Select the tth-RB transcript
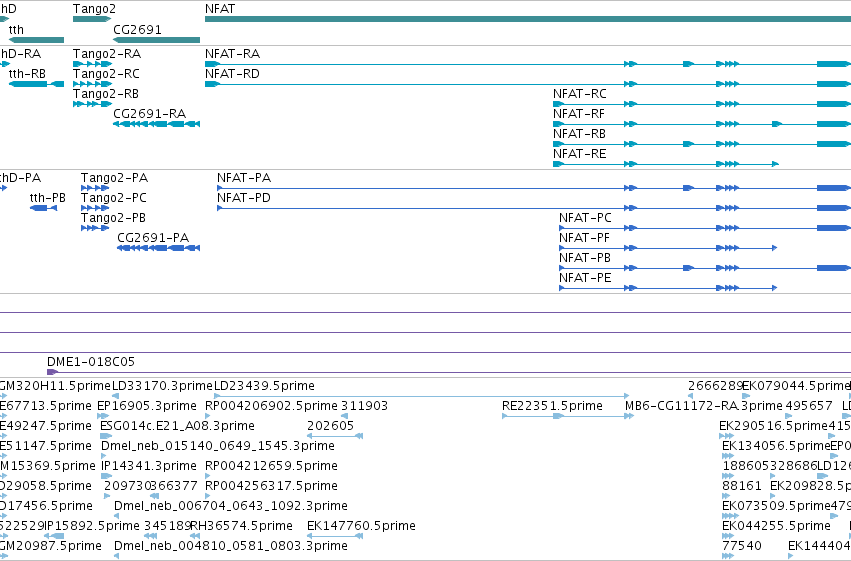Image resolution: width=851 pixels, height=561 pixels. coord(36,84)
